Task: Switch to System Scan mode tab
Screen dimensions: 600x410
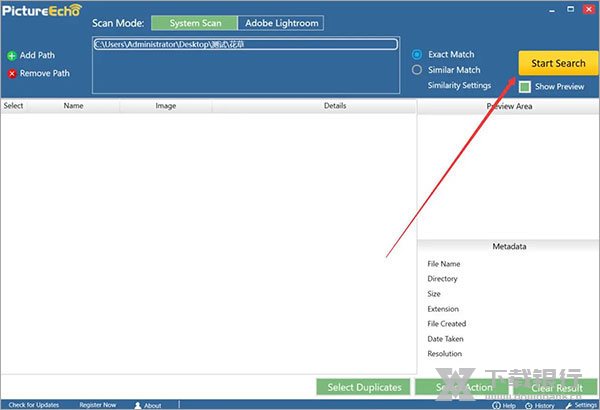Action: pos(194,22)
